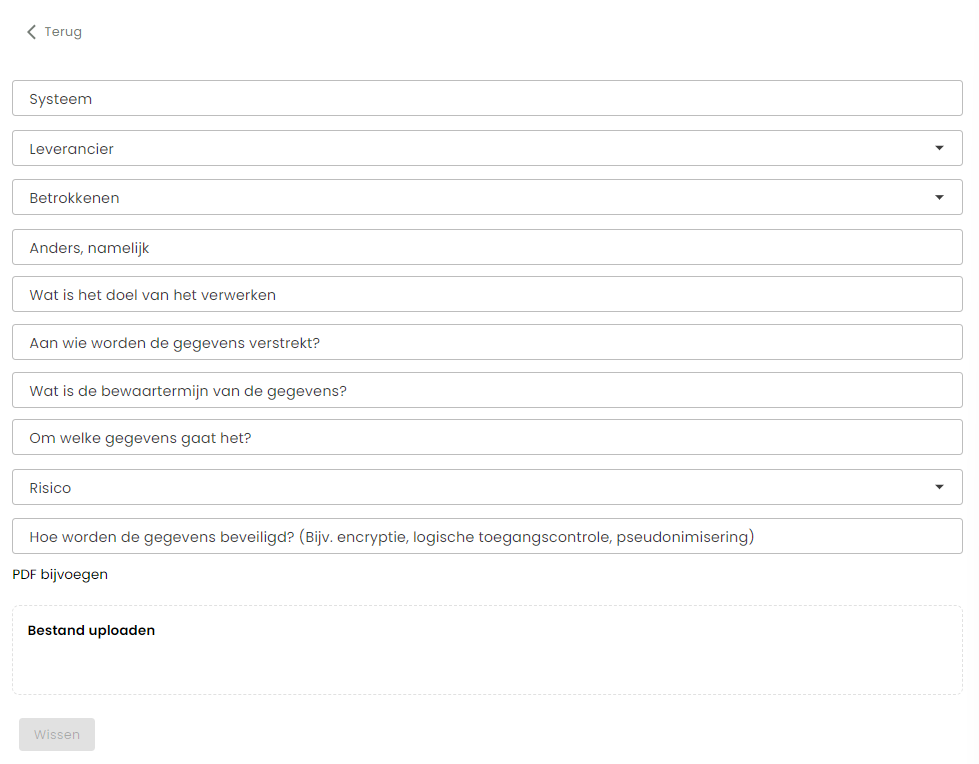Click the Bestand uploaden label
This screenshot has height=764, width=979.
[91, 630]
